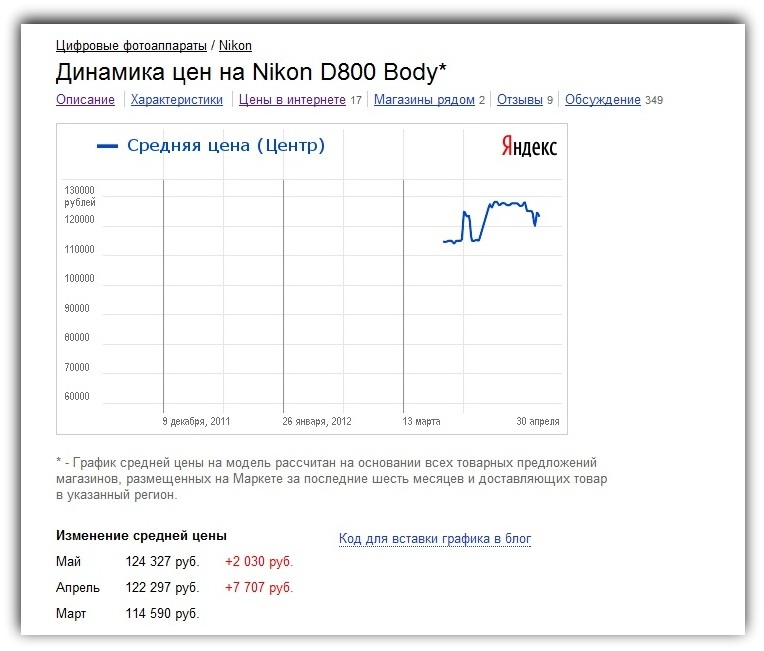Screen dimensions: 764x651
Task: Open the Отзывы tab
Action: (x=519, y=99)
